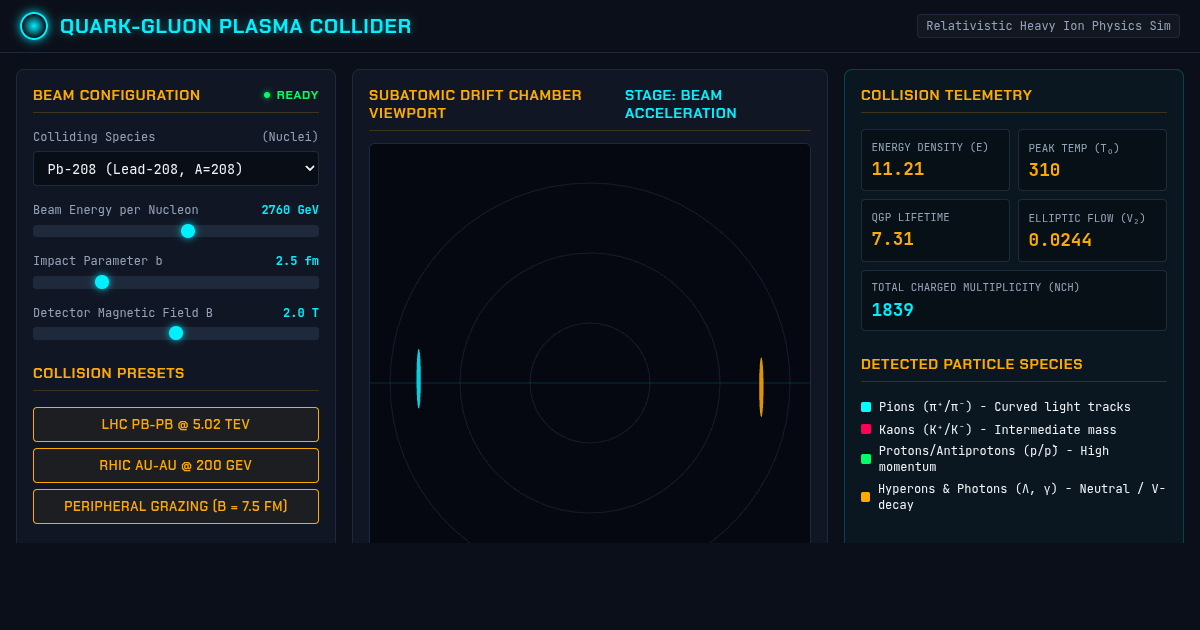Click the Peak Temp value 310

pyautogui.click(x=1044, y=170)
